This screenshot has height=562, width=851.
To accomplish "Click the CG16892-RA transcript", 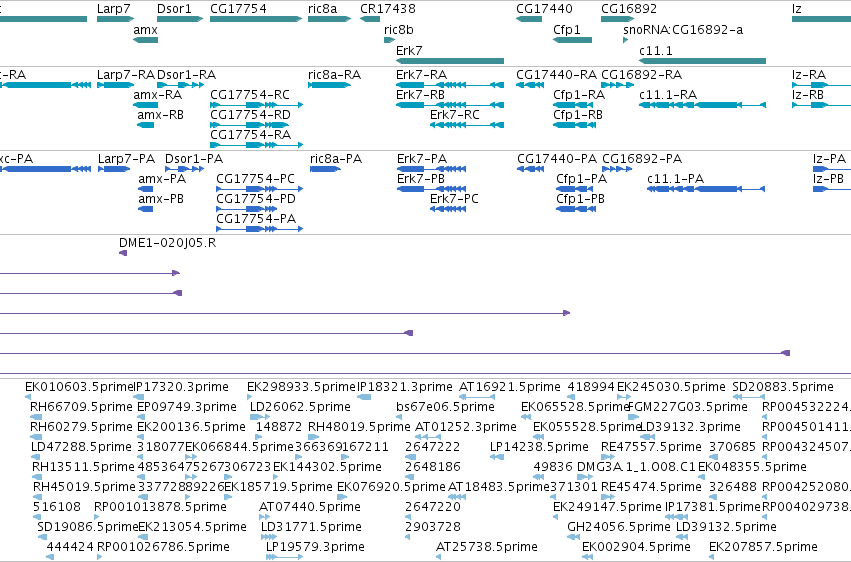I will click(618, 85).
